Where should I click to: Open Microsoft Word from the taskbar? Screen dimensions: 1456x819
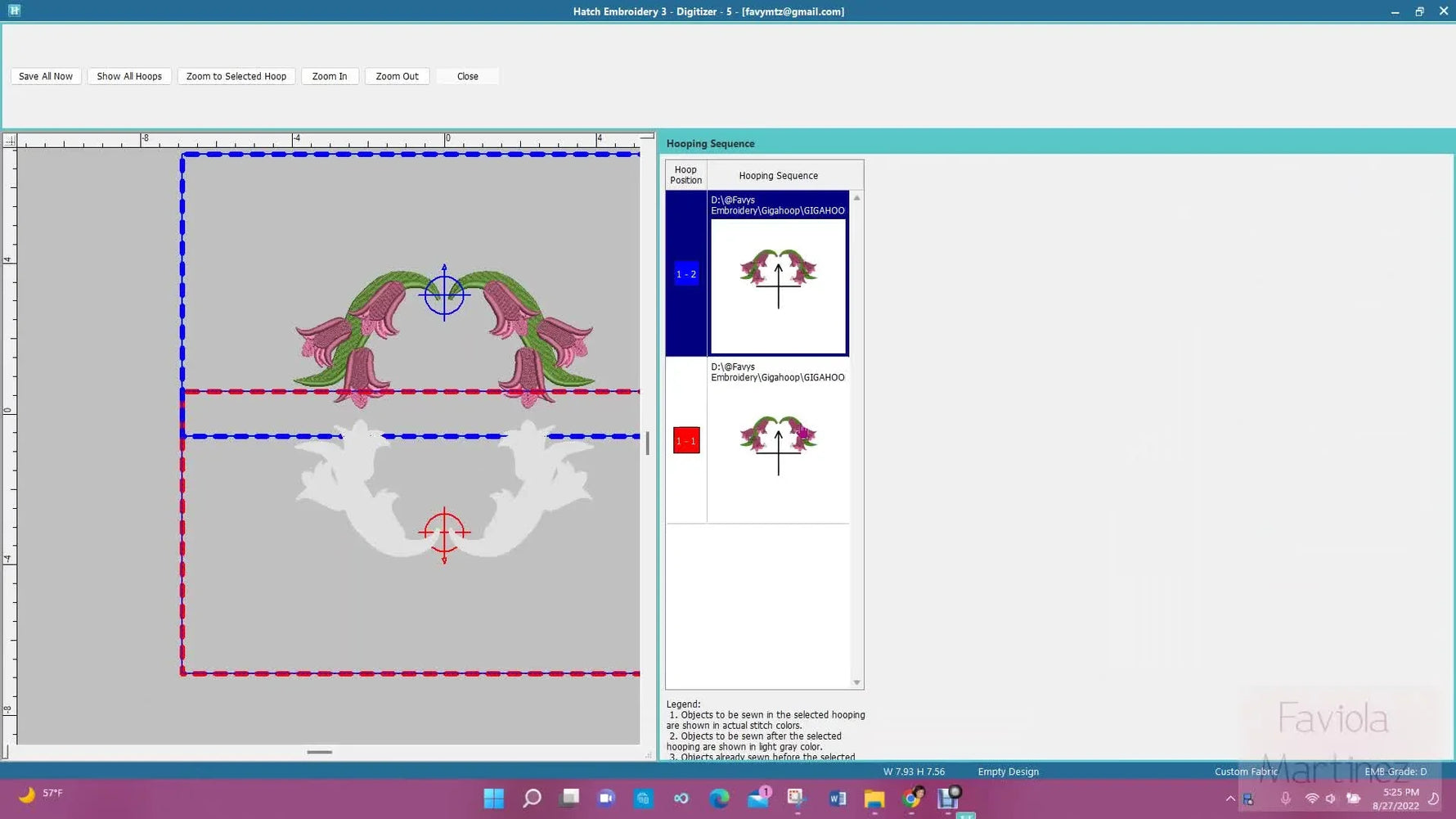(x=836, y=799)
